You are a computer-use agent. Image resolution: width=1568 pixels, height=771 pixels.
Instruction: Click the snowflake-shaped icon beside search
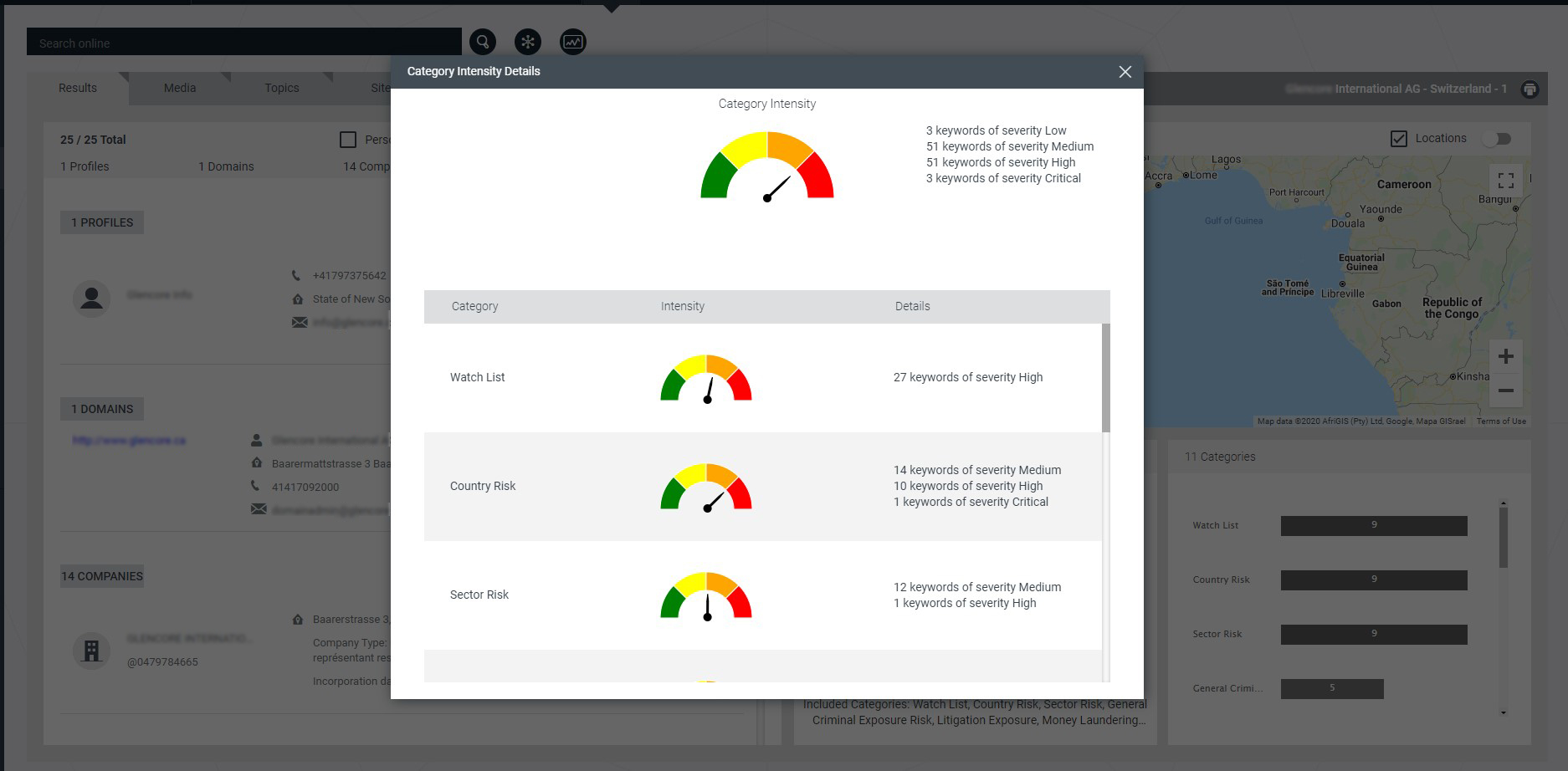(x=528, y=42)
